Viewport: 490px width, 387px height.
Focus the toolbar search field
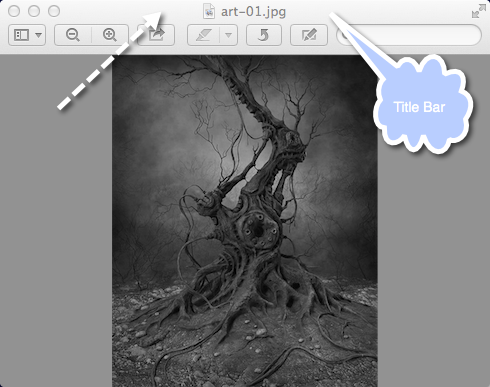point(409,35)
